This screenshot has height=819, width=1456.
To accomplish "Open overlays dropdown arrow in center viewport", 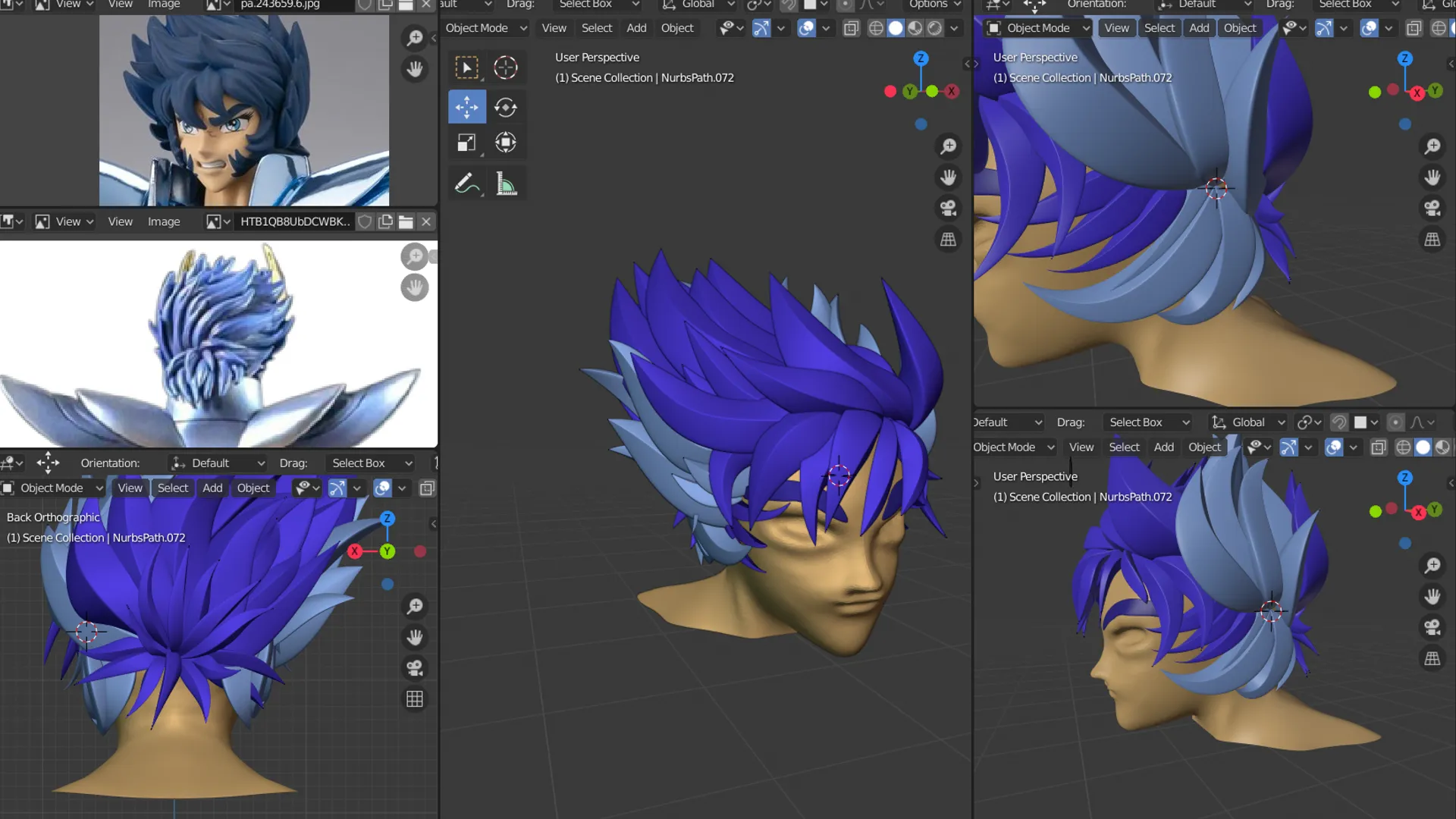I will pos(826,28).
